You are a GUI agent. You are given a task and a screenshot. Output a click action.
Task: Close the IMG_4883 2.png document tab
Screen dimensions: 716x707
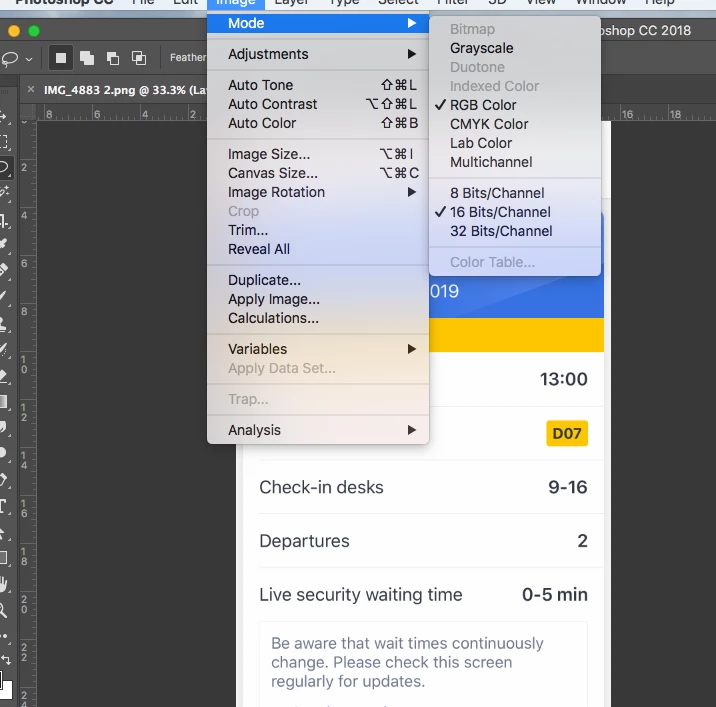click(31, 90)
